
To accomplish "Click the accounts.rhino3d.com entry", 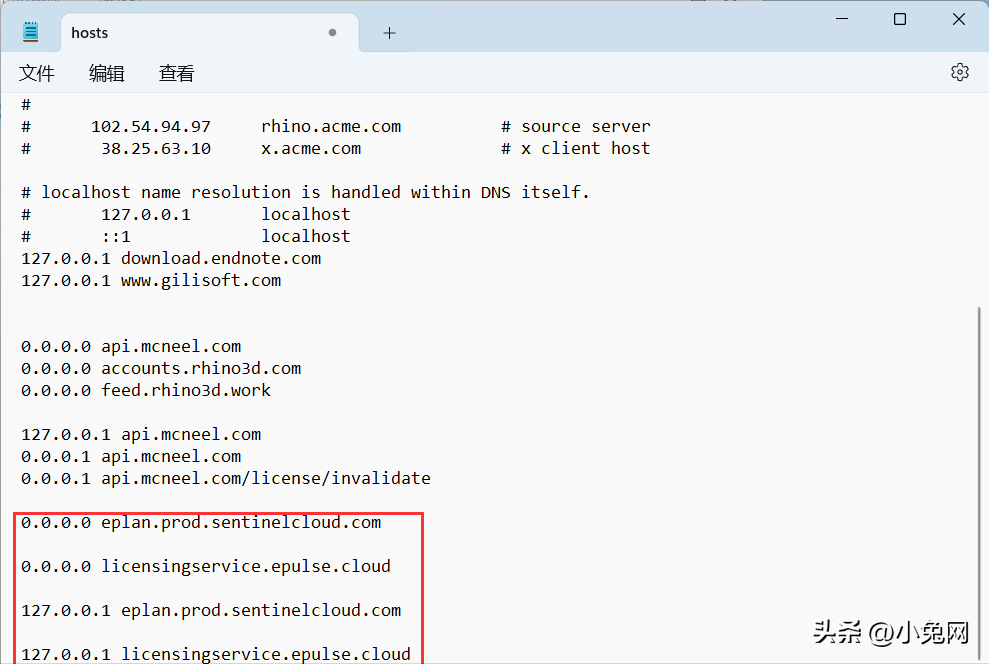I will click(200, 368).
